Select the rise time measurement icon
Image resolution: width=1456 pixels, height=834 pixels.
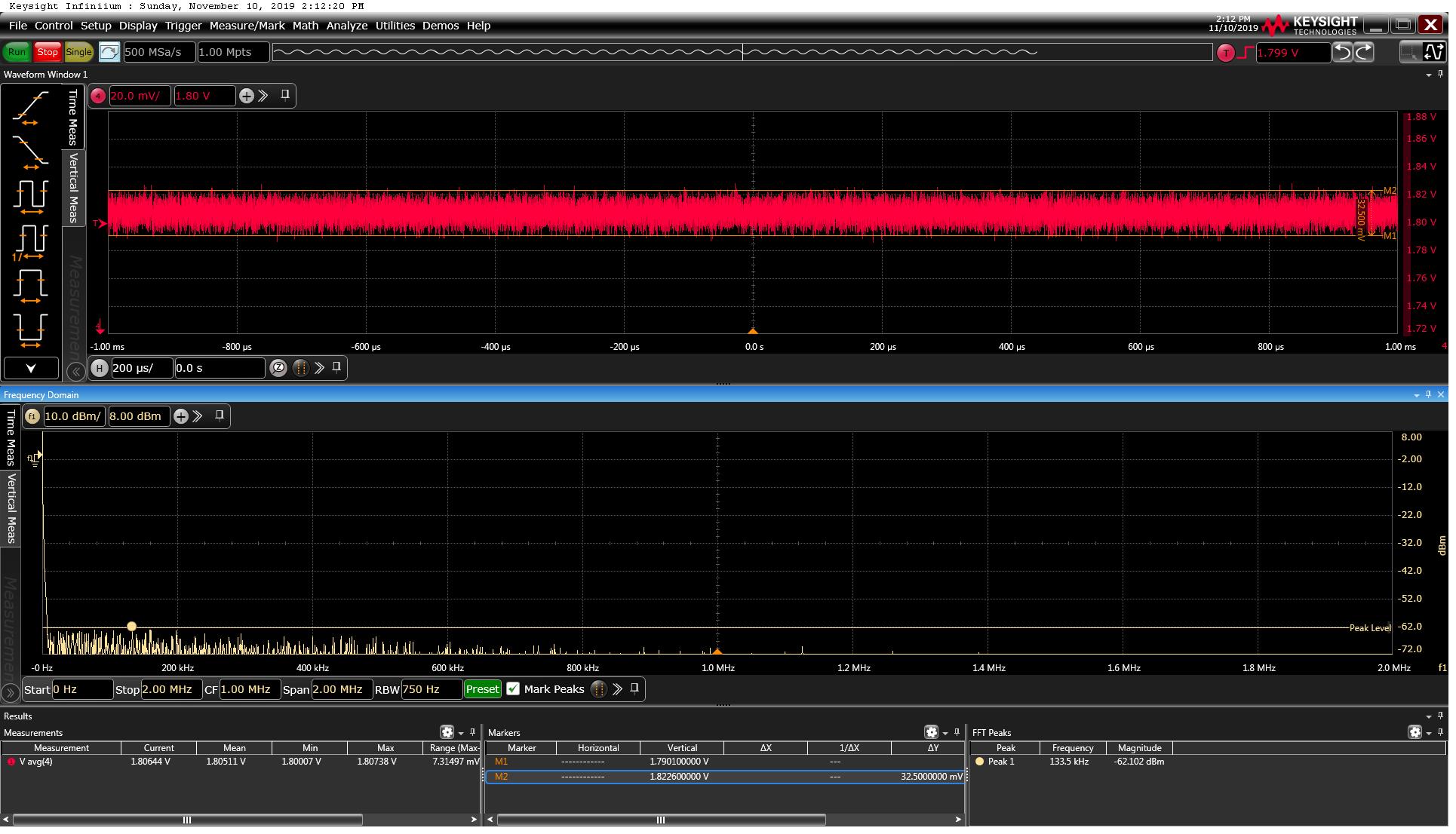click(30, 108)
